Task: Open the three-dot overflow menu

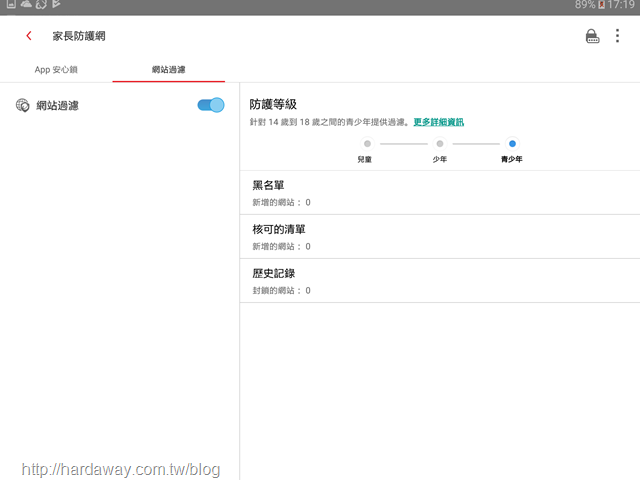Action: point(617,36)
